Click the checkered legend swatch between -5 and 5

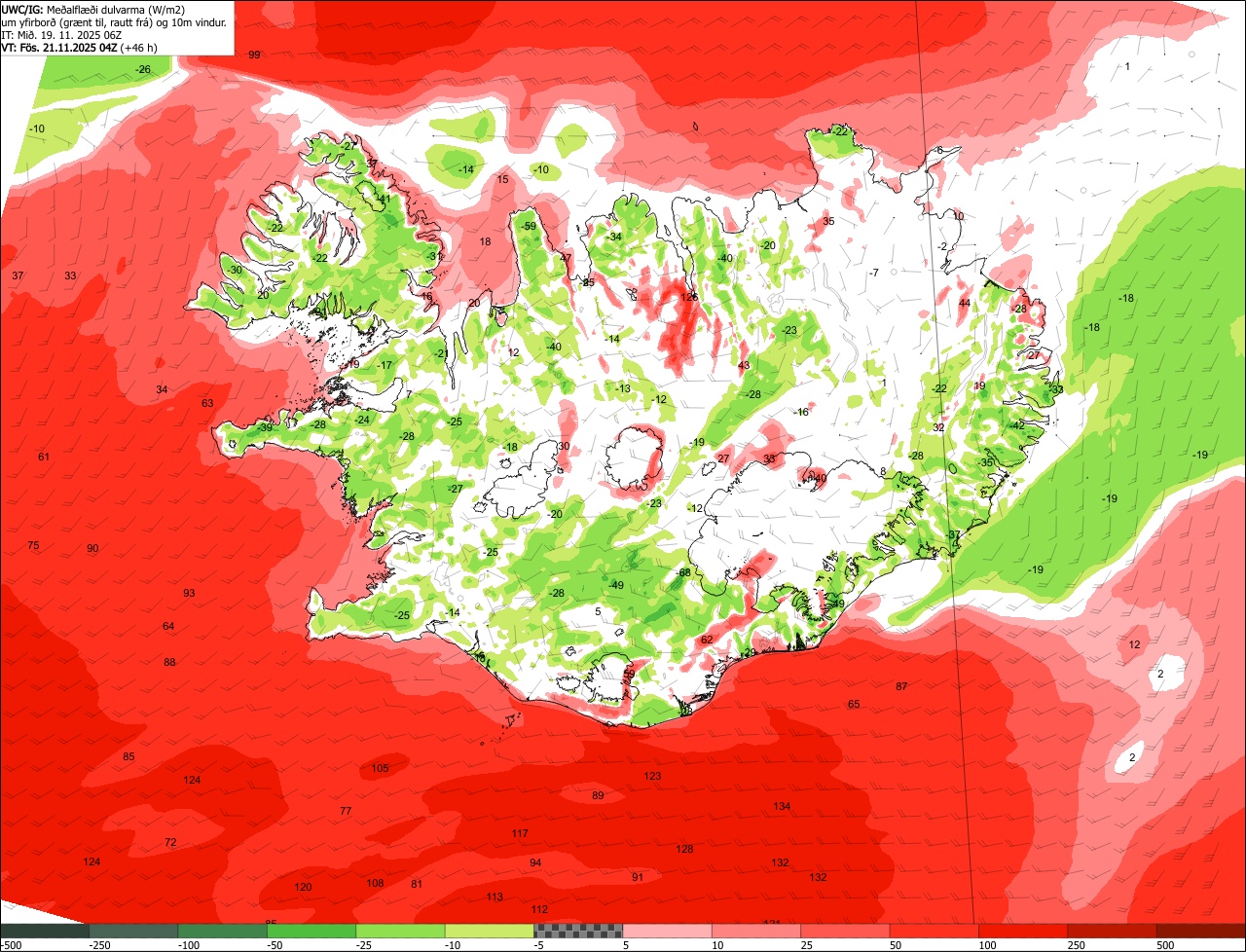coord(578,931)
